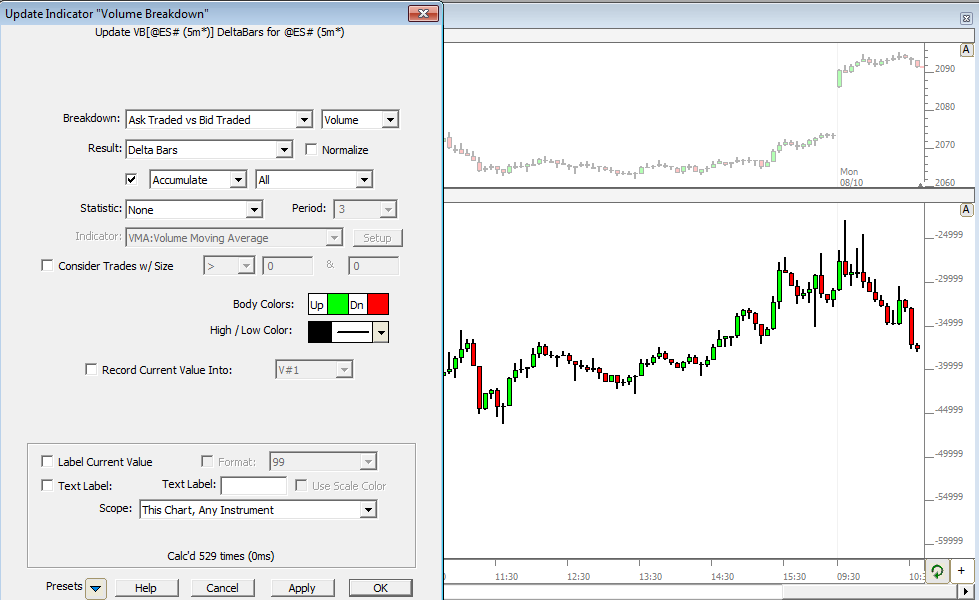This screenshot has width=979, height=600.
Task: Open the Presets arrow menu
Action: [96, 588]
